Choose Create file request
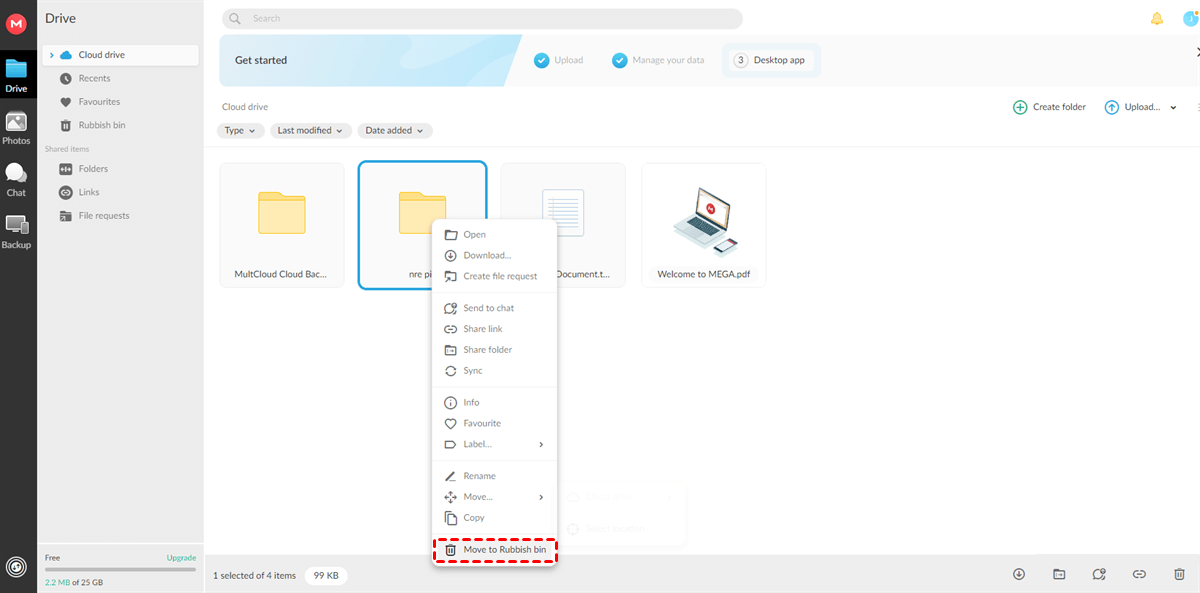1200x593 pixels. tap(494, 276)
